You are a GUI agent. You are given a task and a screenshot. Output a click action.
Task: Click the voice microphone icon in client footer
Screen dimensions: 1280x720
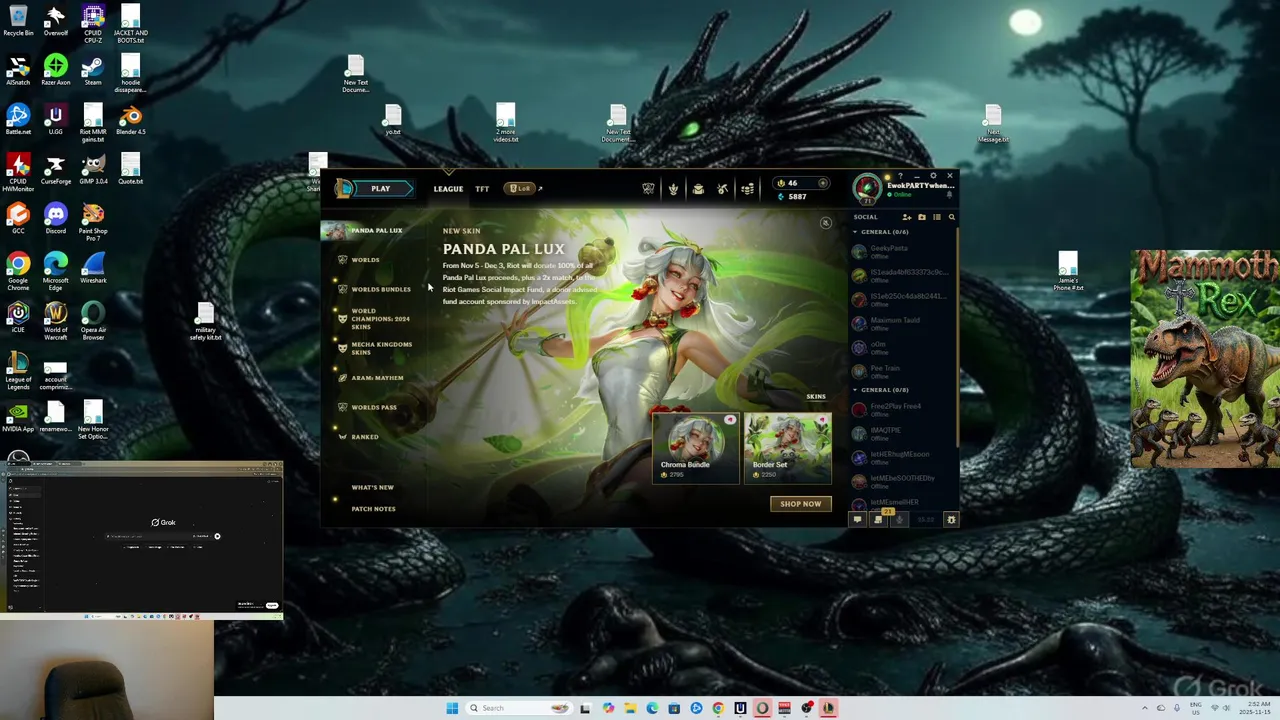click(900, 519)
